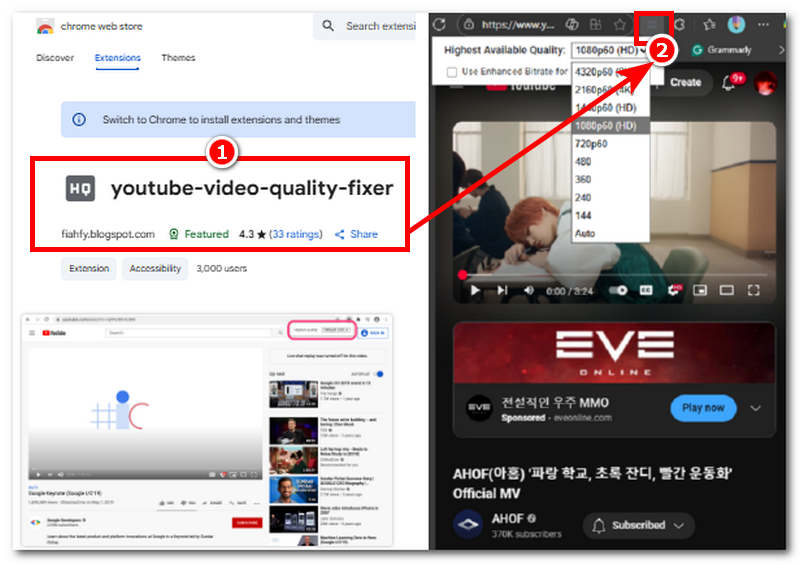
Task: Select the Auto quality option
Action: click(x=610, y=233)
